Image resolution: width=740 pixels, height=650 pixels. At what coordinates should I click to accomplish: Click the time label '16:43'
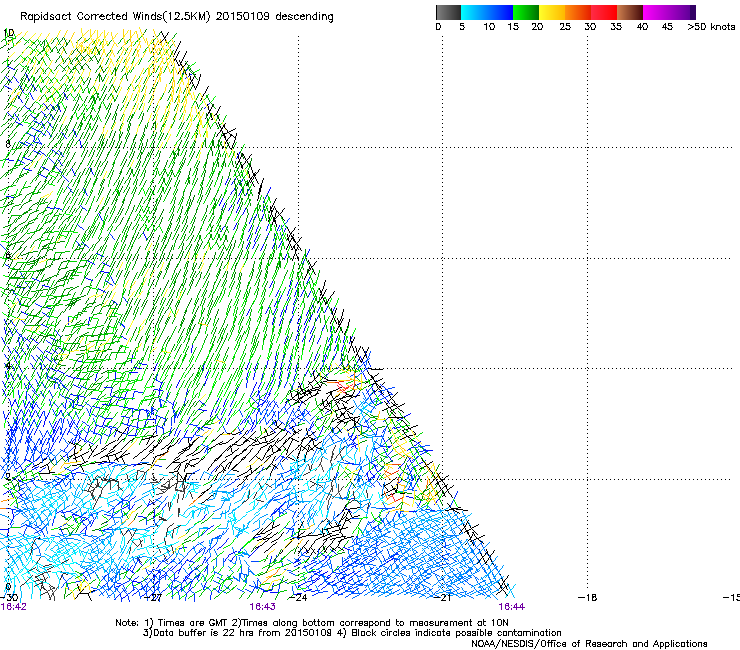(x=262, y=607)
